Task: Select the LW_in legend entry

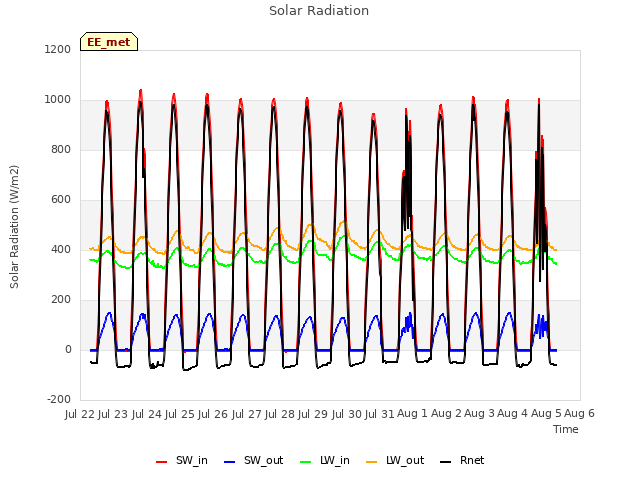Action: [x=325, y=461]
